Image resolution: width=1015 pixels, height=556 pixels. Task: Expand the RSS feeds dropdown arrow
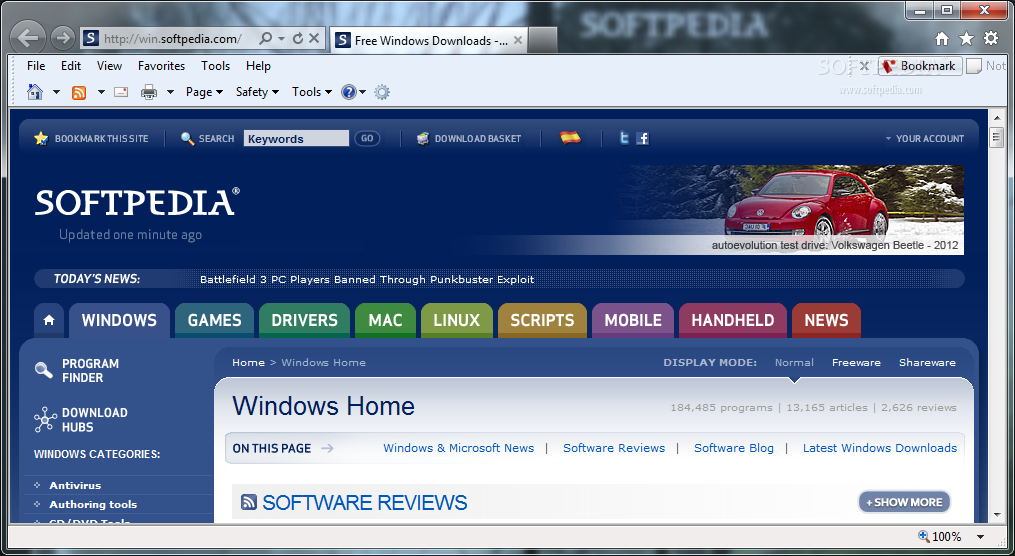(x=101, y=92)
